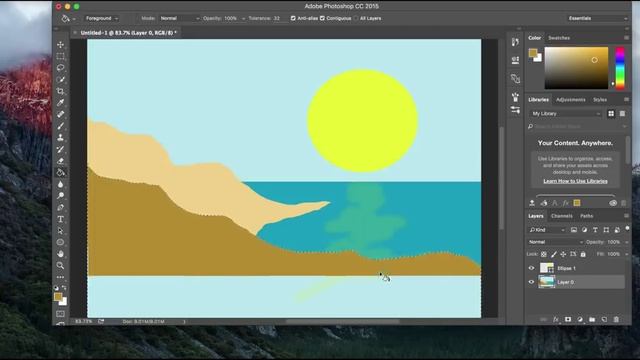
Task: Create a new layer
Action: (604, 320)
